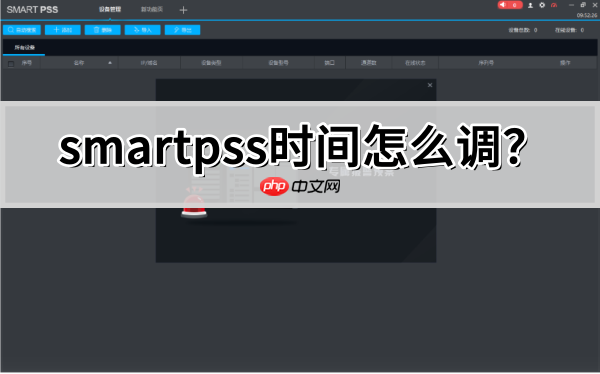Click the IP/域名 column header
The width and height of the screenshot is (600, 374).
tap(149, 63)
